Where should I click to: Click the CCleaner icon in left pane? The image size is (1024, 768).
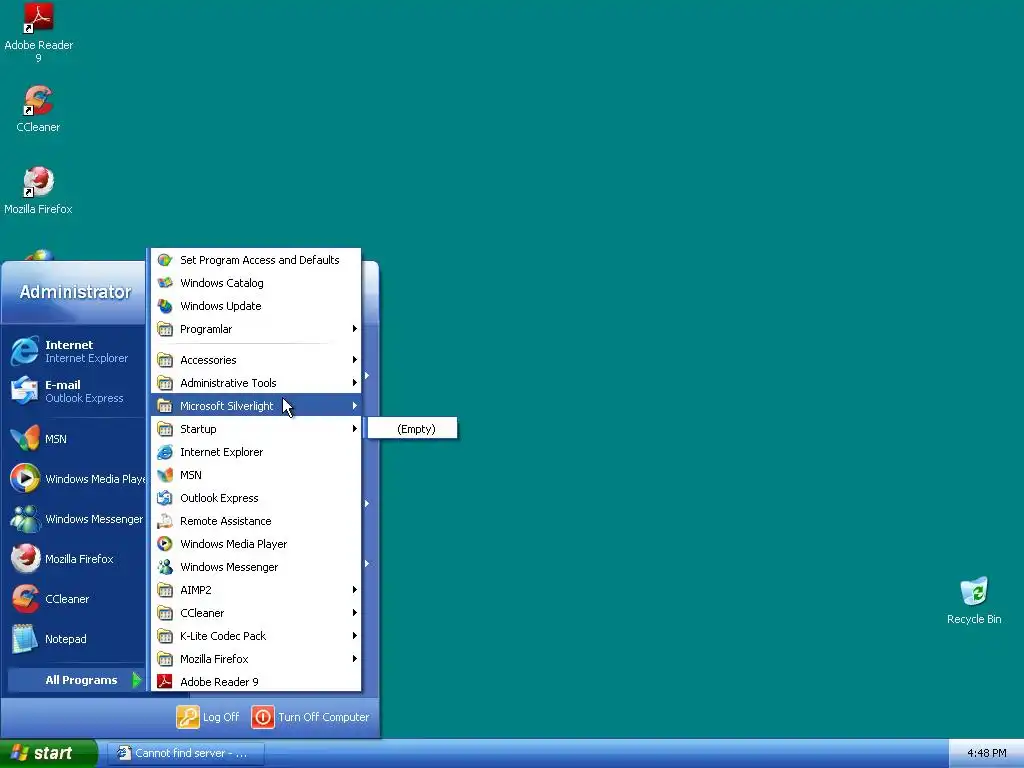[x=25, y=599]
